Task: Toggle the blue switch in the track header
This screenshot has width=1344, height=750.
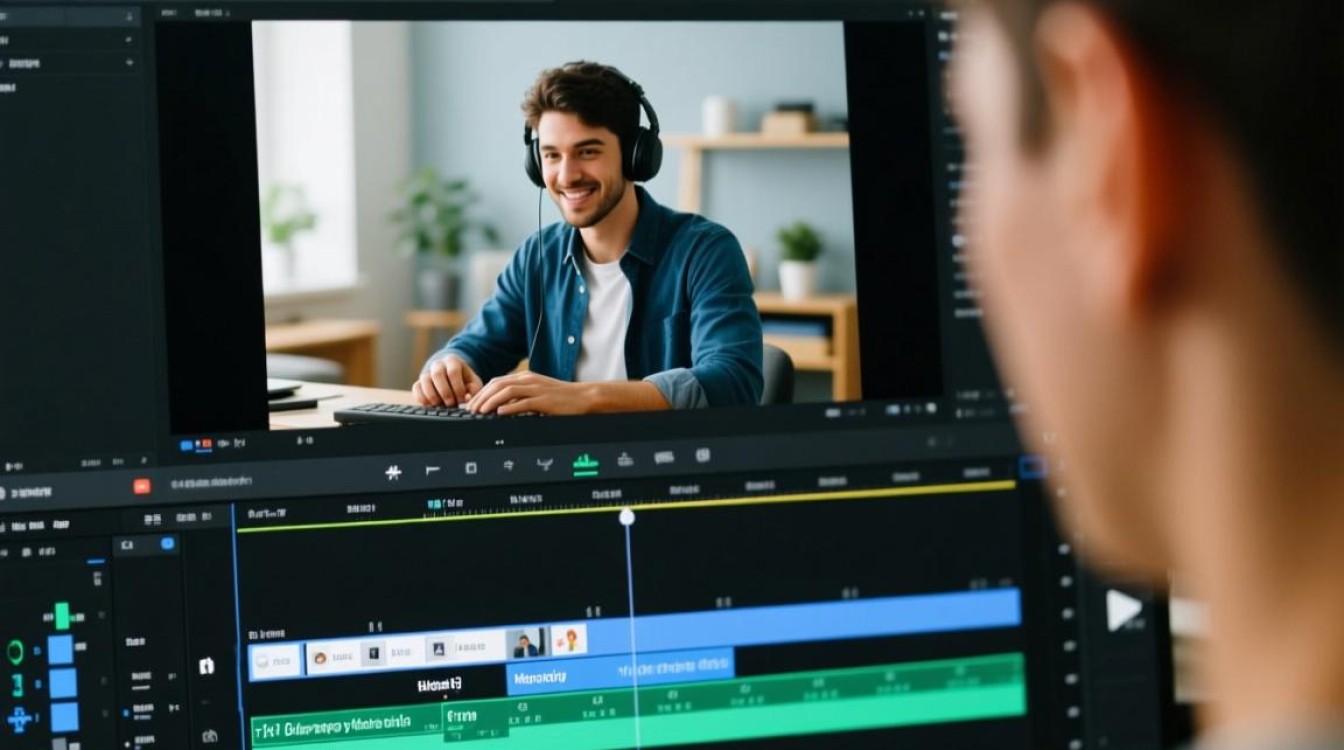Action: (167, 543)
